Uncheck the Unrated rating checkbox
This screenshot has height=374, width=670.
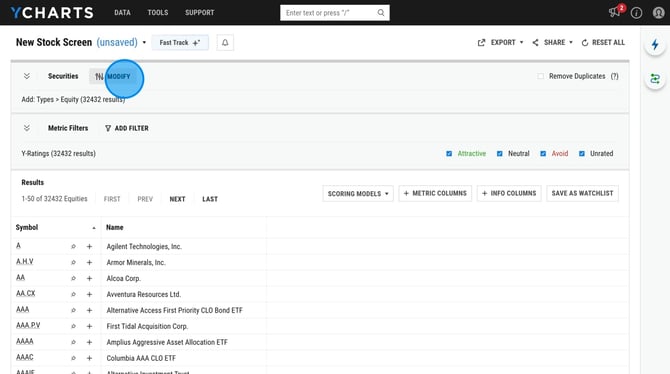[x=582, y=153]
